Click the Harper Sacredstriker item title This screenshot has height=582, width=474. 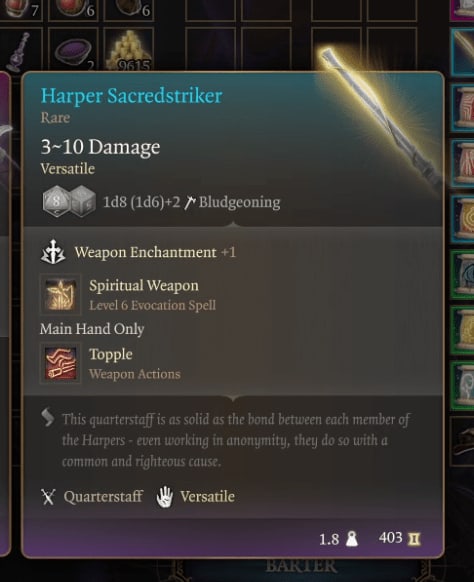click(131, 96)
